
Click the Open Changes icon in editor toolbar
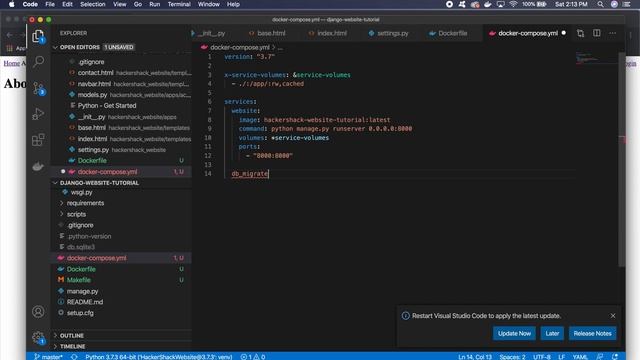click(x=580, y=33)
